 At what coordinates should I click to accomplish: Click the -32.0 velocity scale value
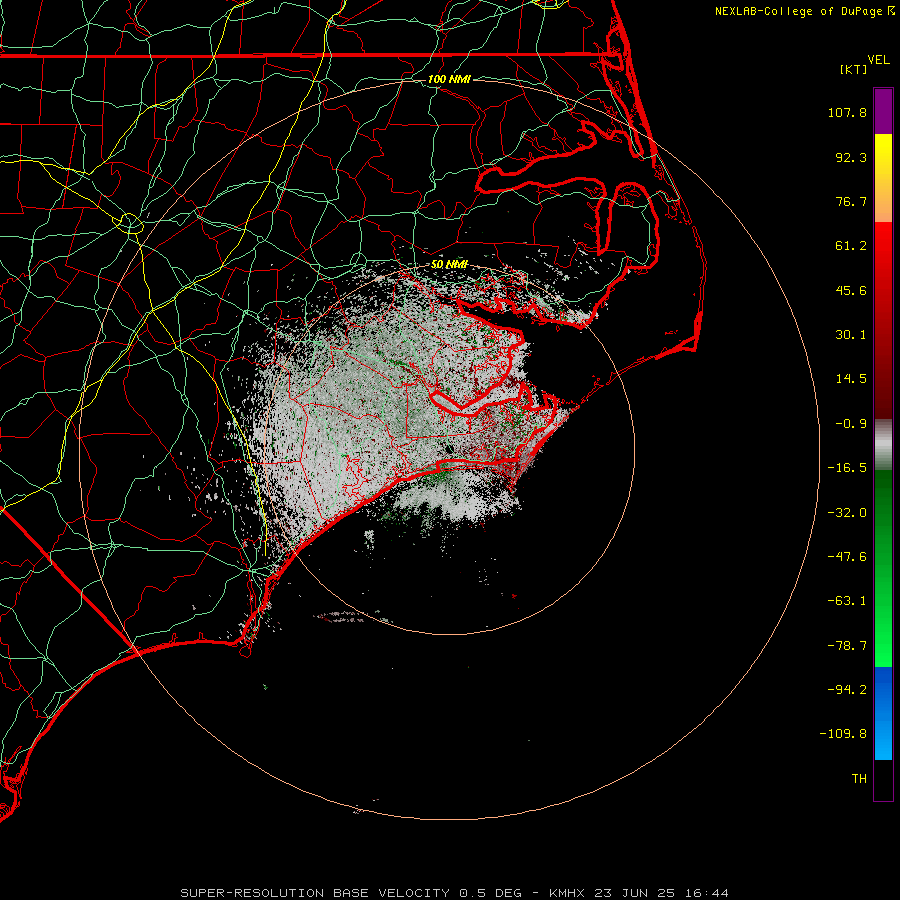(847, 513)
